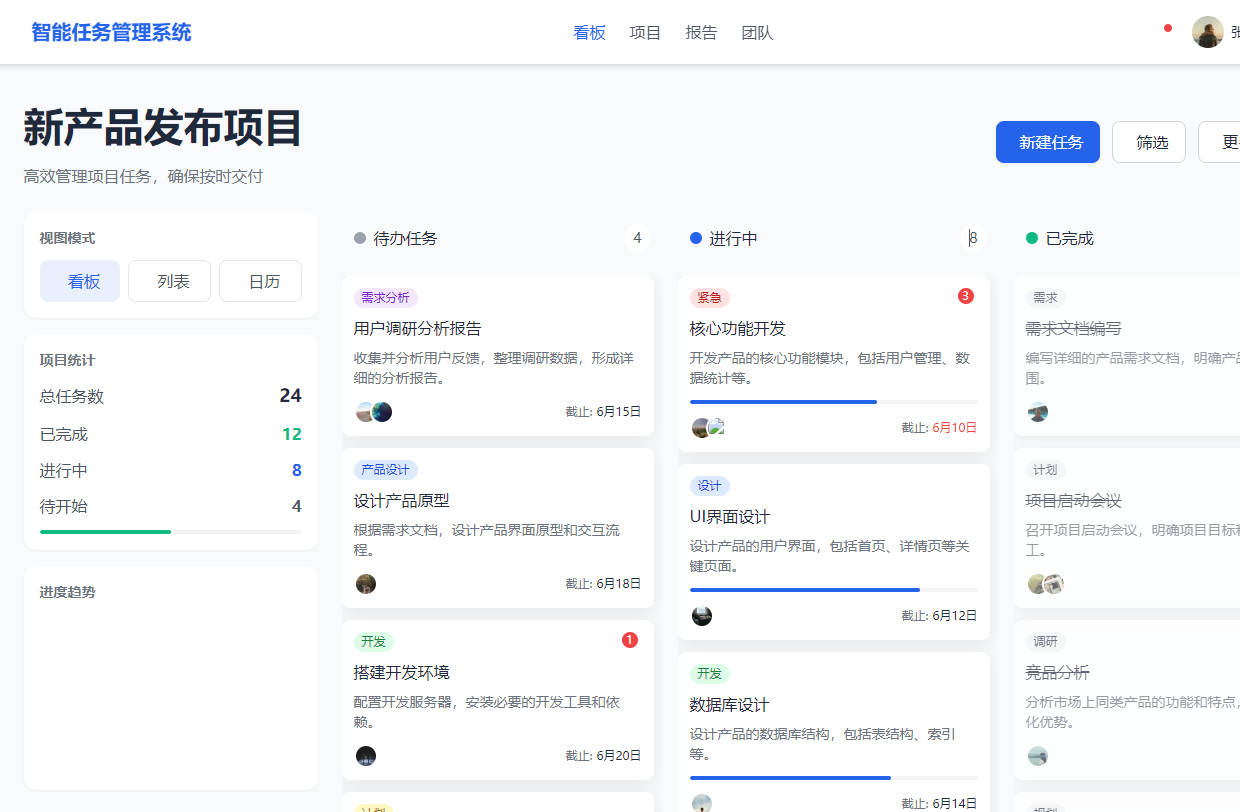Open the user avatar menu
The image size is (1240, 812).
pos(1208,32)
